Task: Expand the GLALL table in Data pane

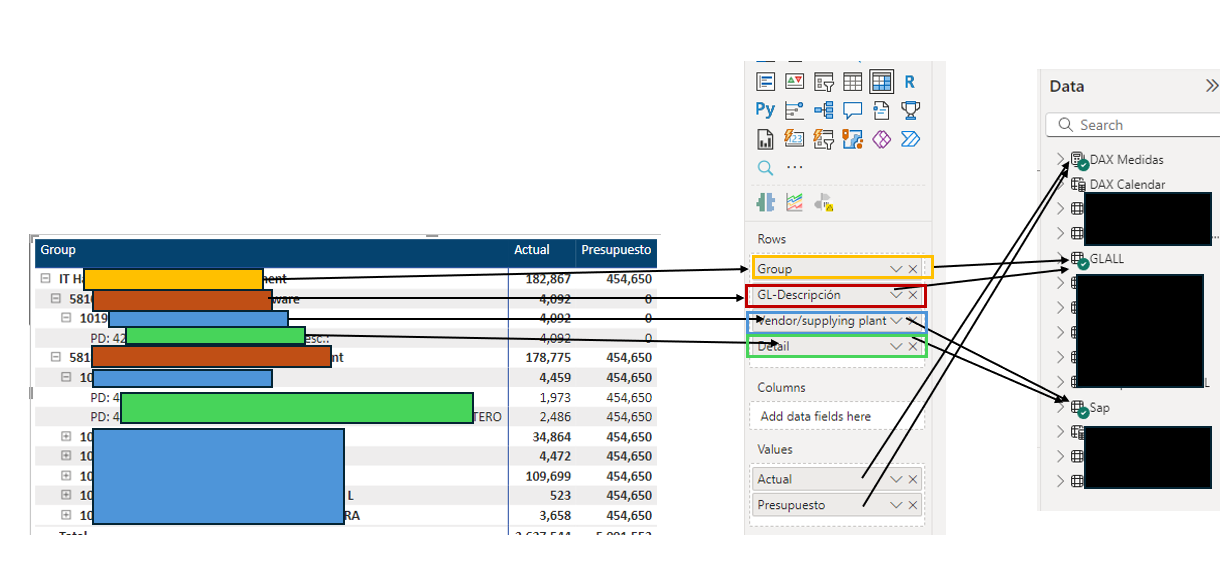Action: click(1060, 258)
